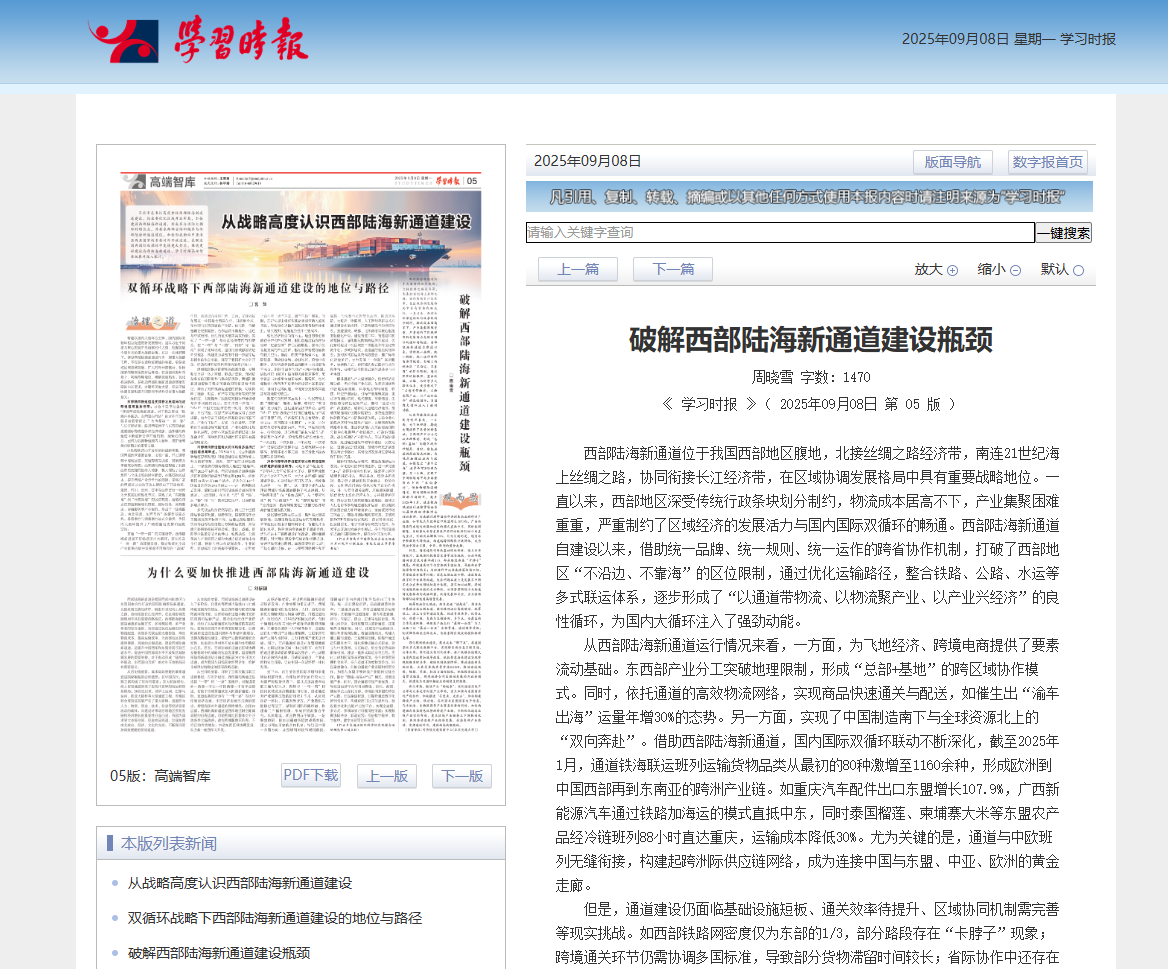This screenshot has width=1168, height=969.
Task: Click the 05版：高端智库 page label
Action: pyautogui.click(x=160, y=776)
